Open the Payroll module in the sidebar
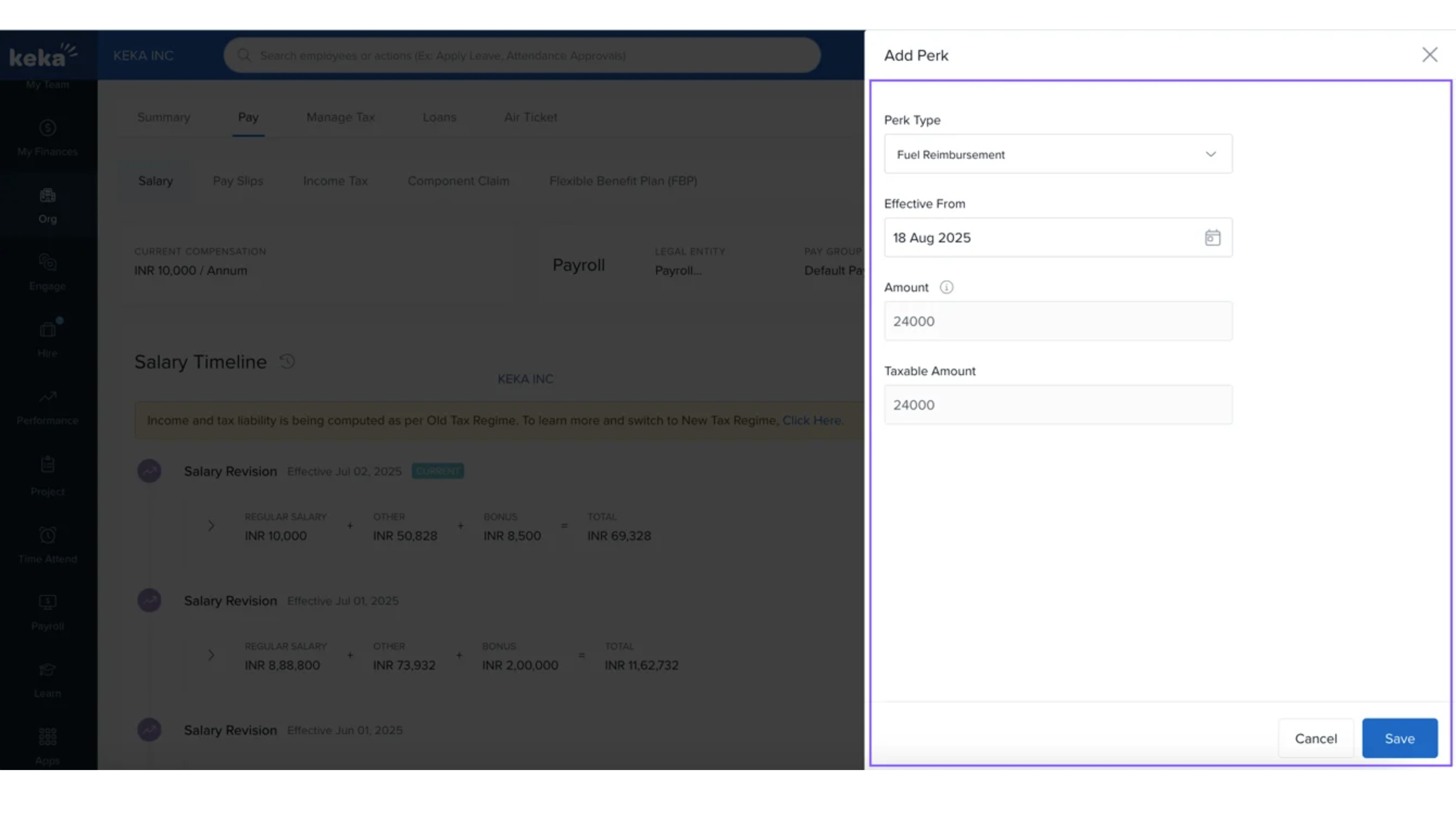This screenshot has height=819, width=1456. tap(48, 613)
